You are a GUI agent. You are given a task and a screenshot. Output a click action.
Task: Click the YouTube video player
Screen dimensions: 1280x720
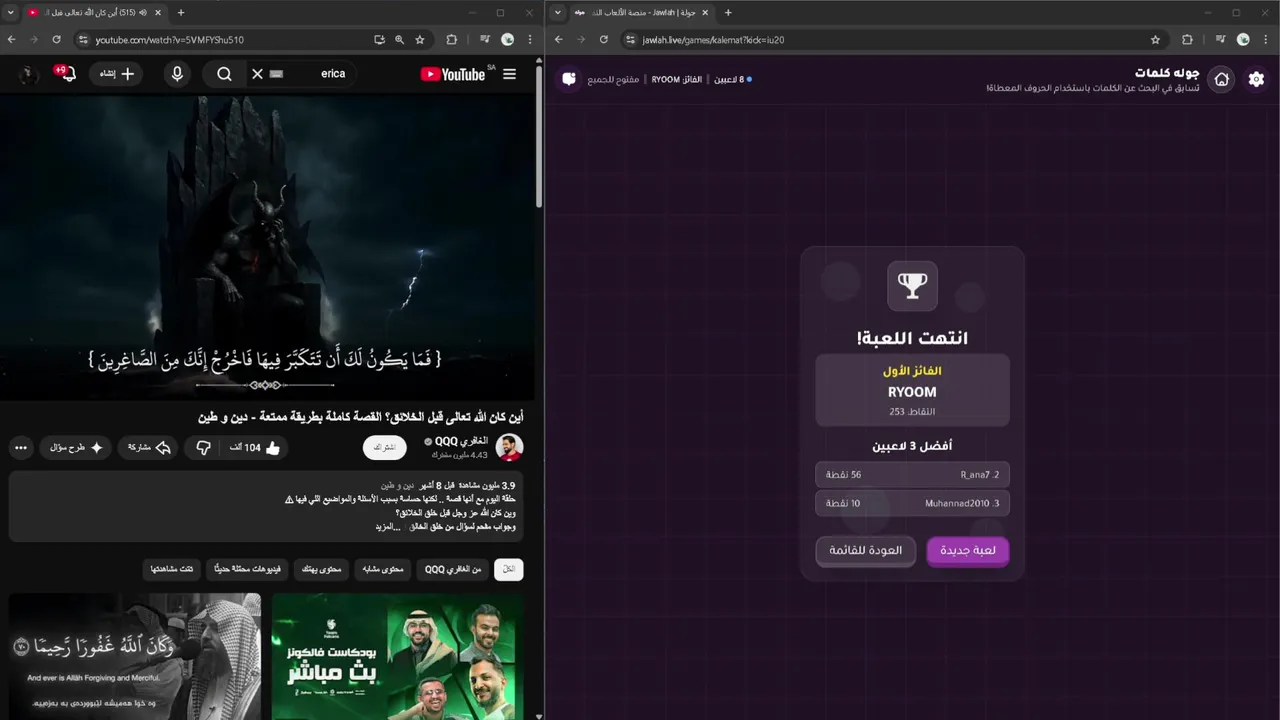click(265, 247)
